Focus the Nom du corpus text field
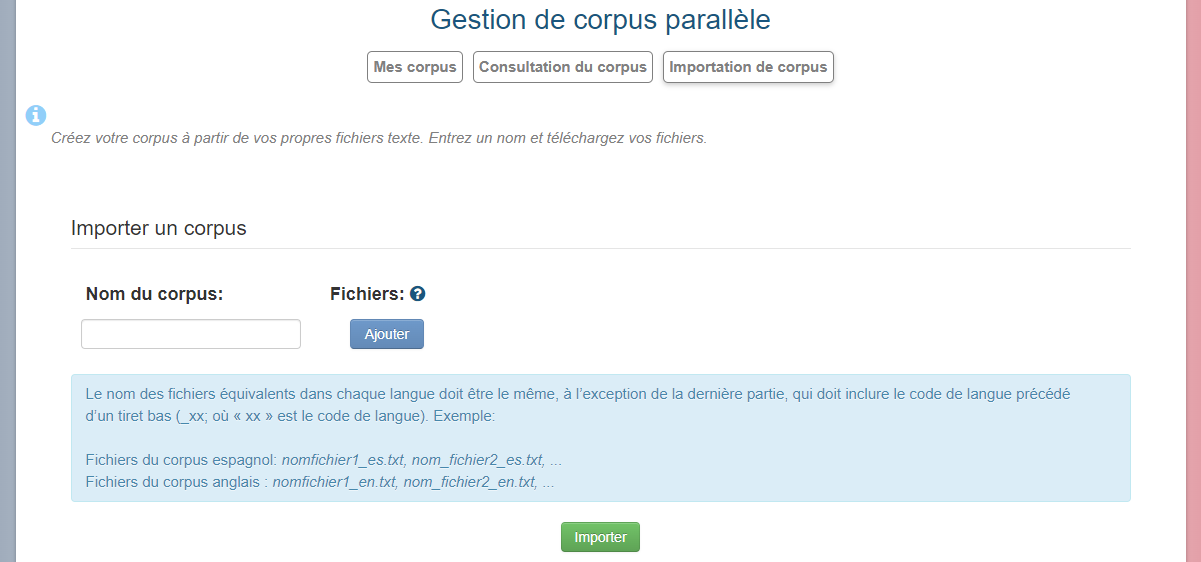This screenshot has width=1201, height=562. [191, 334]
